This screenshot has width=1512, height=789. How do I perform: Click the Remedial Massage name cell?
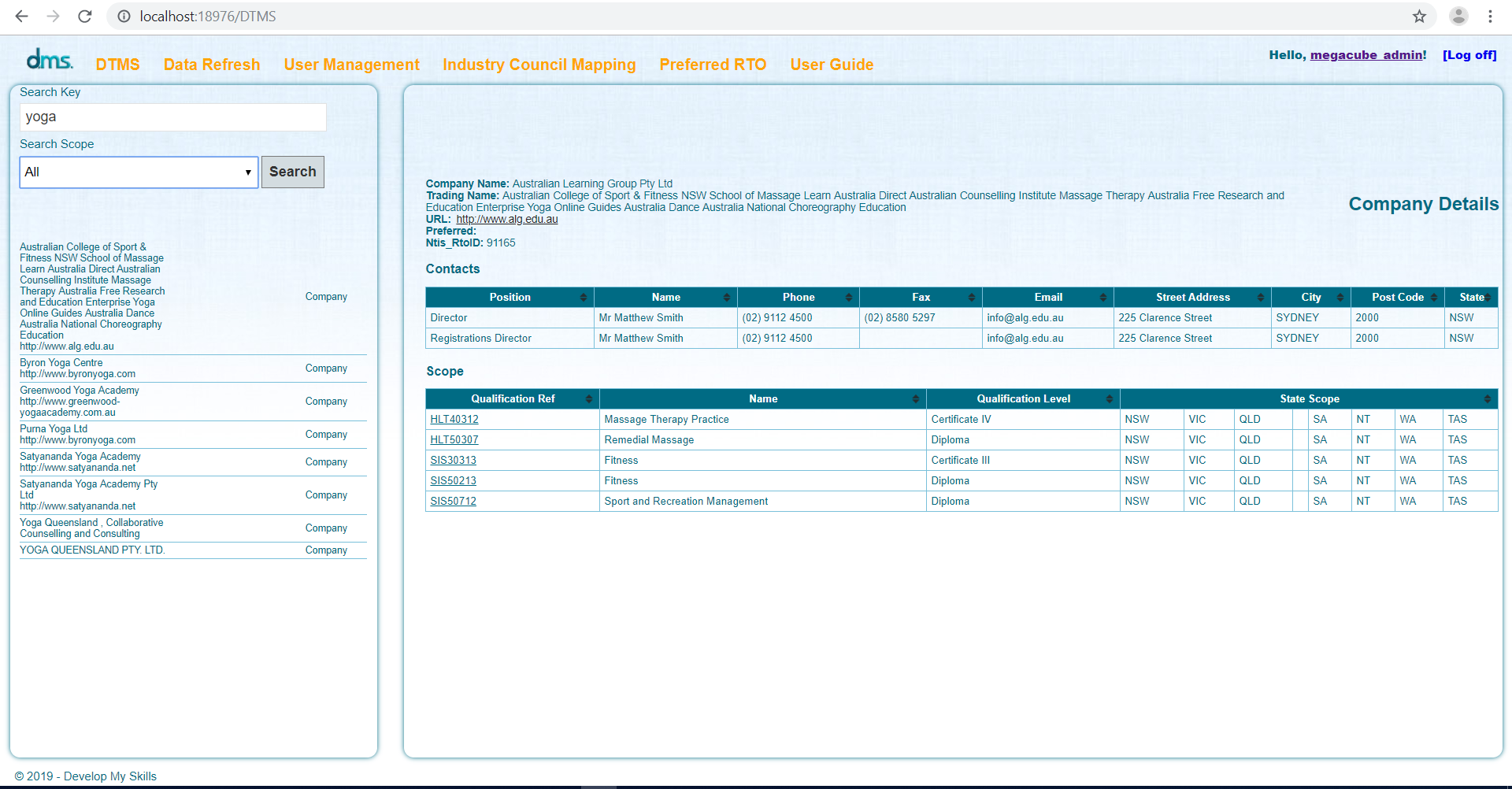(x=762, y=439)
